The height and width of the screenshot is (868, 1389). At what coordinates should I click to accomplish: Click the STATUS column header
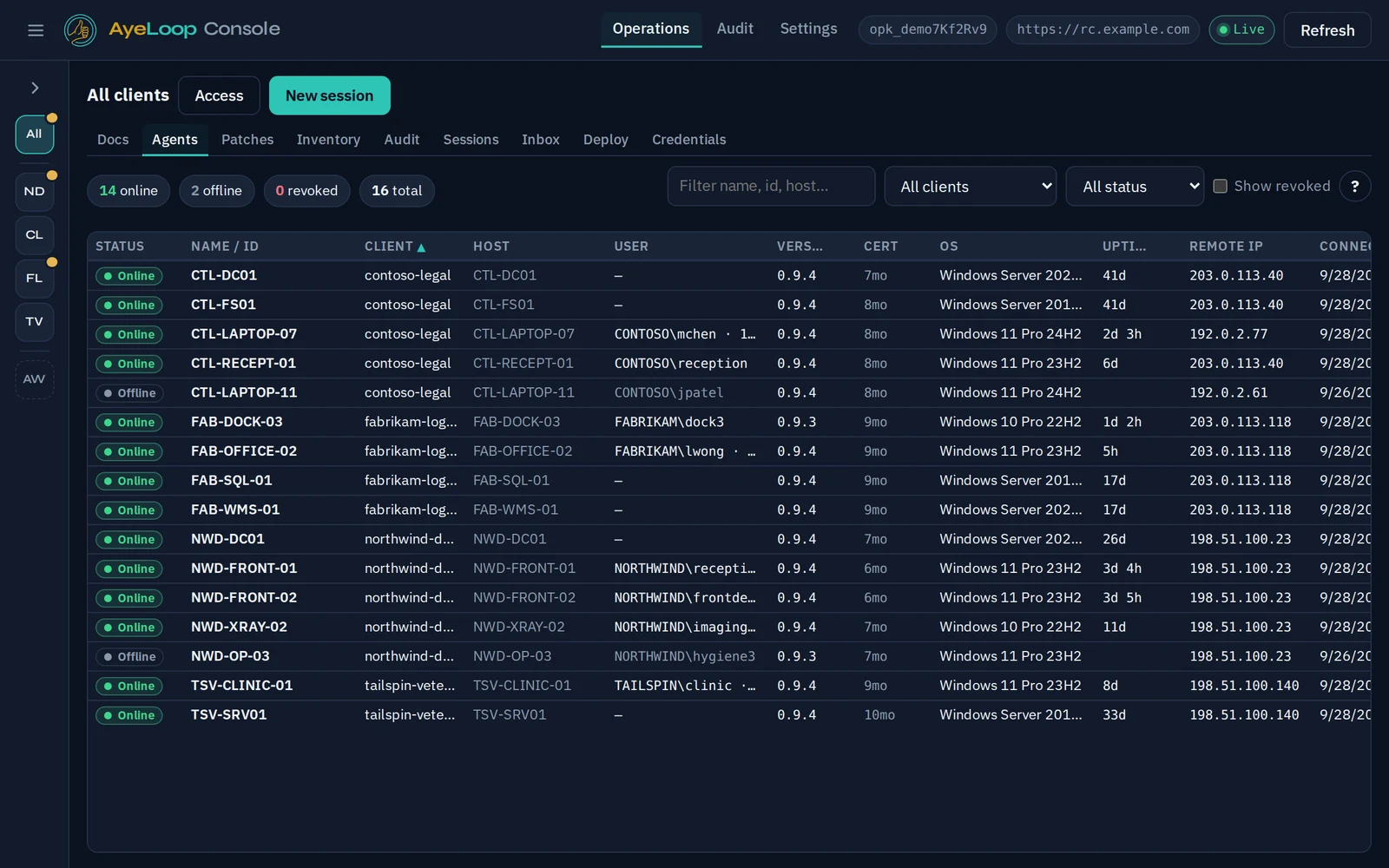pyautogui.click(x=120, y=247)
